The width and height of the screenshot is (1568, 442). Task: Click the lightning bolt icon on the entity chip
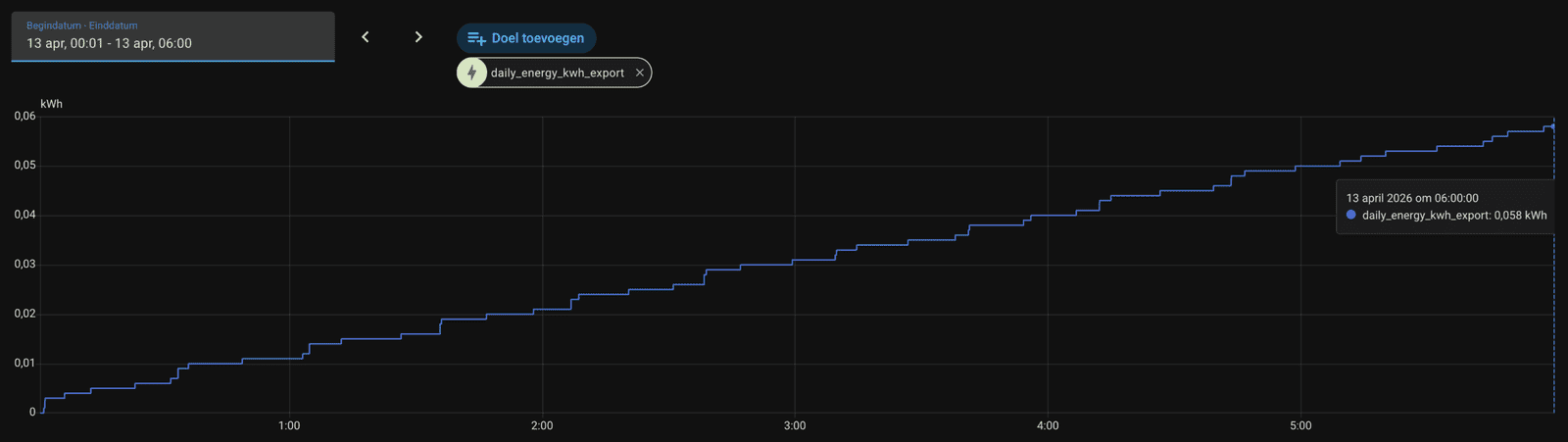472,73
